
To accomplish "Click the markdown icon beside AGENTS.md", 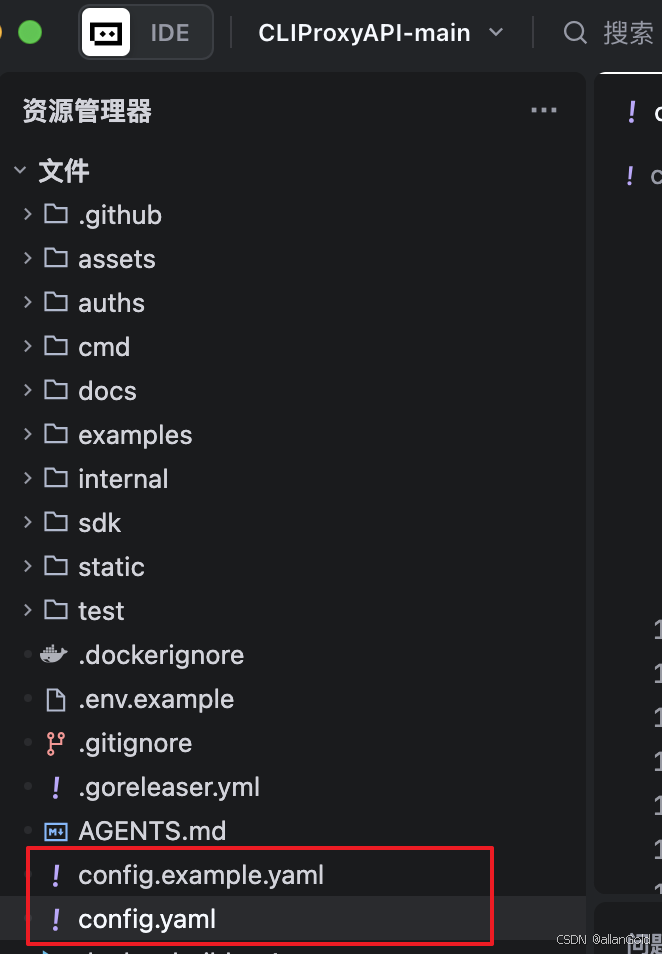I will (x=56, y=831).
